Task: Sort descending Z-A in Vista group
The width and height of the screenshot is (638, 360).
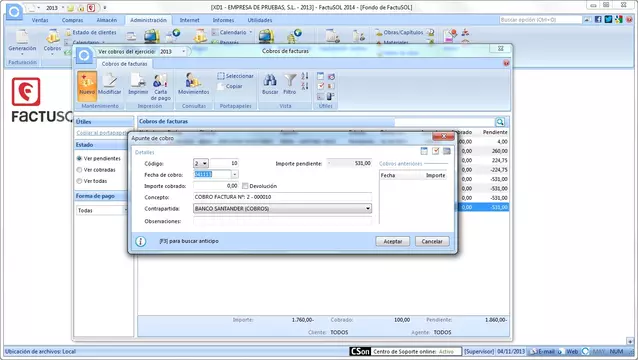Action: pyautogui.click(x=305, y=86)
